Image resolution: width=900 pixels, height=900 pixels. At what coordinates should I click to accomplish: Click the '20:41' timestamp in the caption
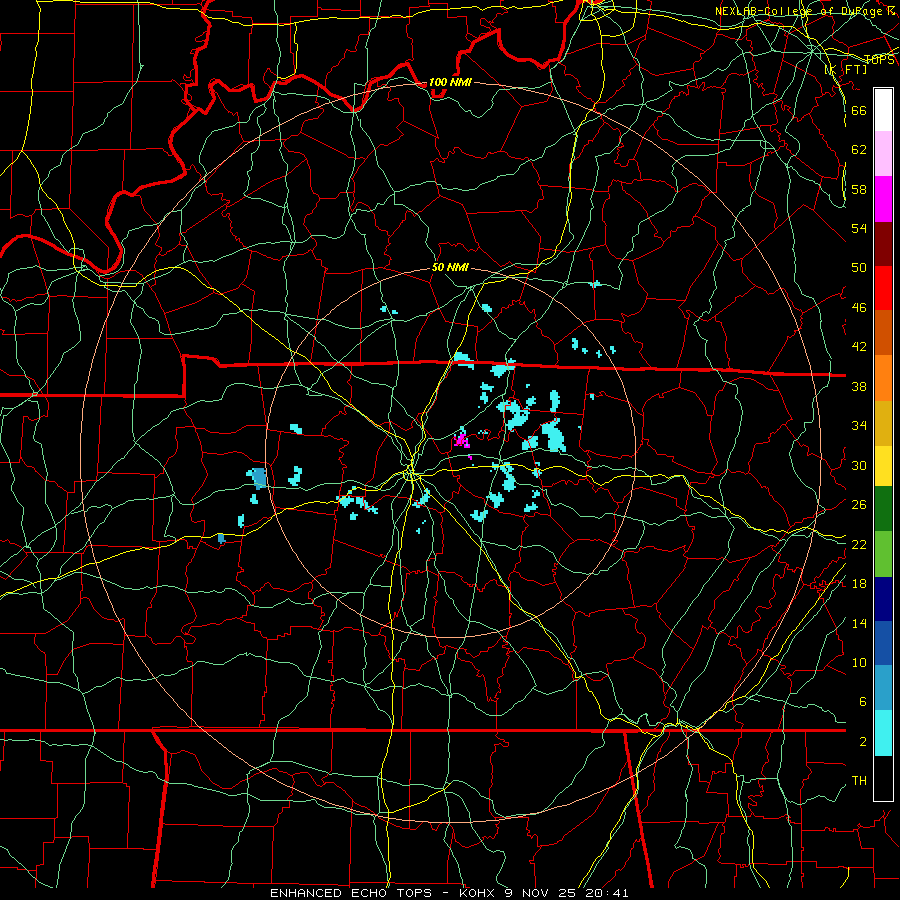pyautogui.click(x=607, y=893)
